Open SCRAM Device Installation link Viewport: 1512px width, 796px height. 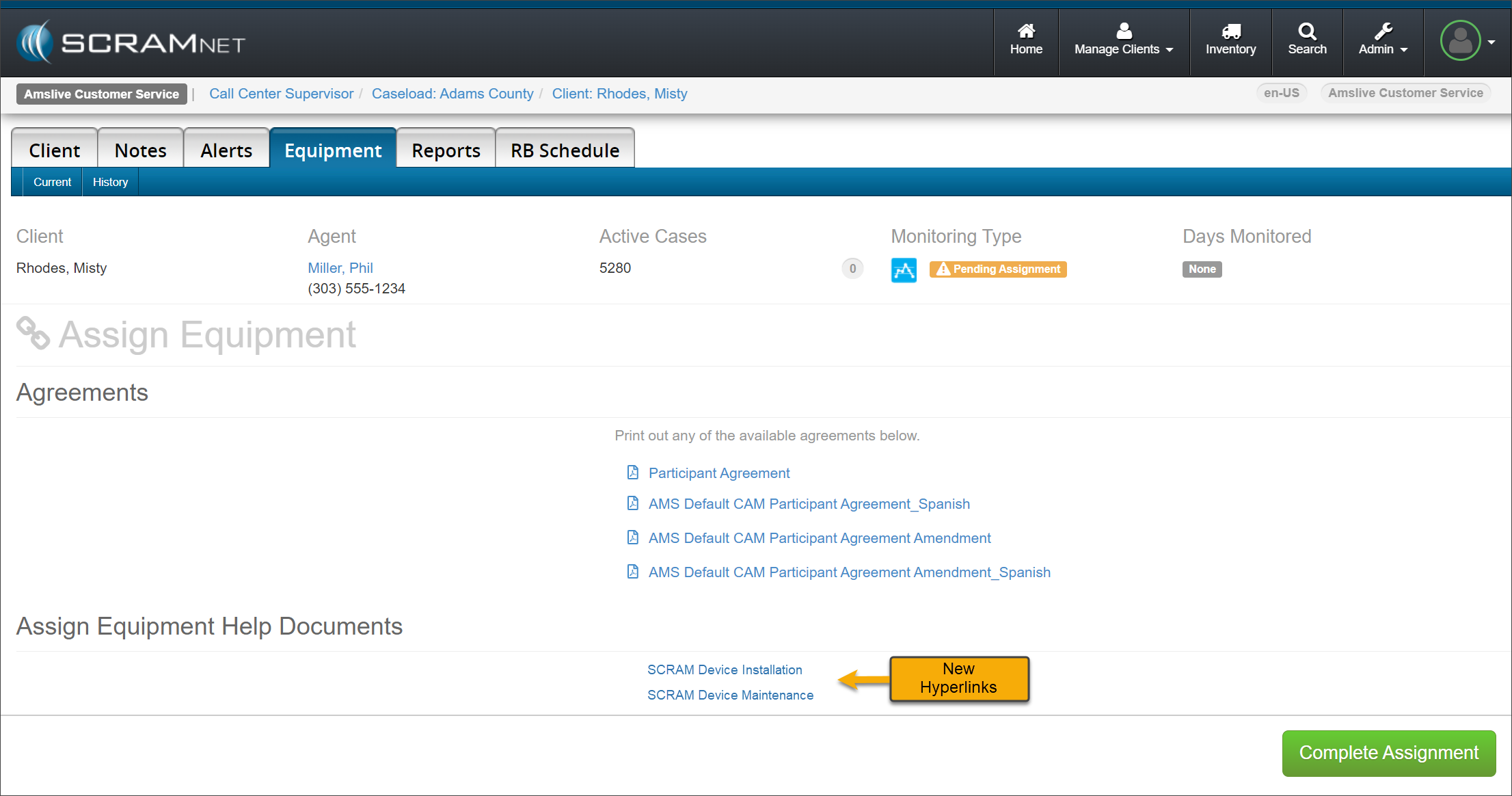point(725,669)
